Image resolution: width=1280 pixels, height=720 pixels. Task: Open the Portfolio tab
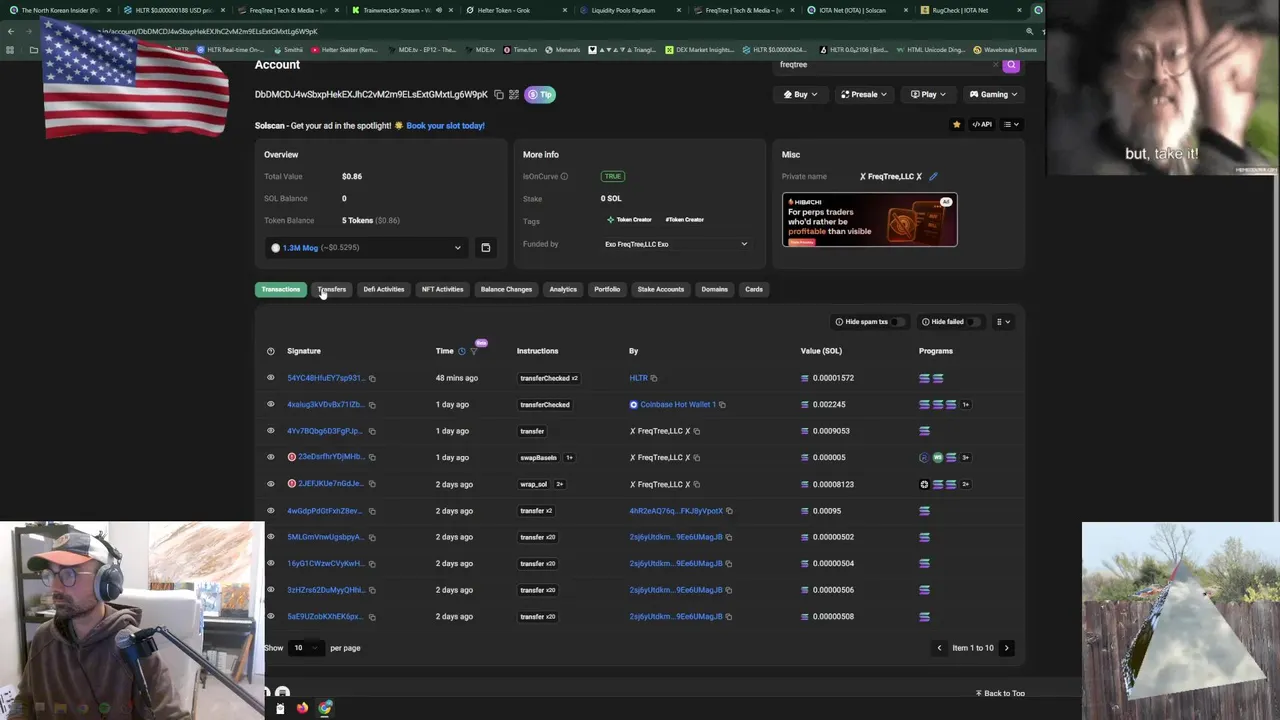click(607, 289)
